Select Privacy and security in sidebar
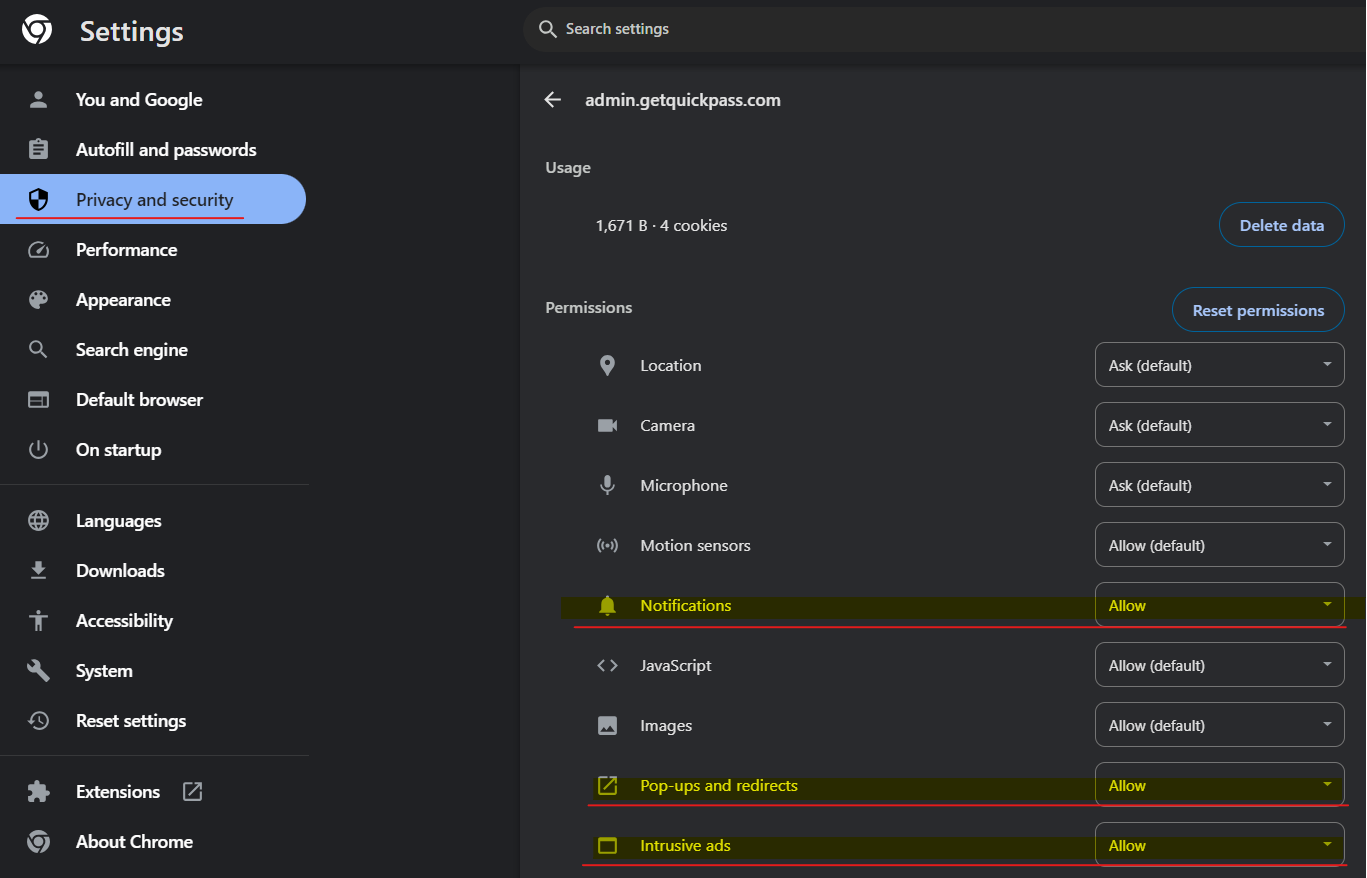Viewport: 1367px width, 878px height. (153, 199)
